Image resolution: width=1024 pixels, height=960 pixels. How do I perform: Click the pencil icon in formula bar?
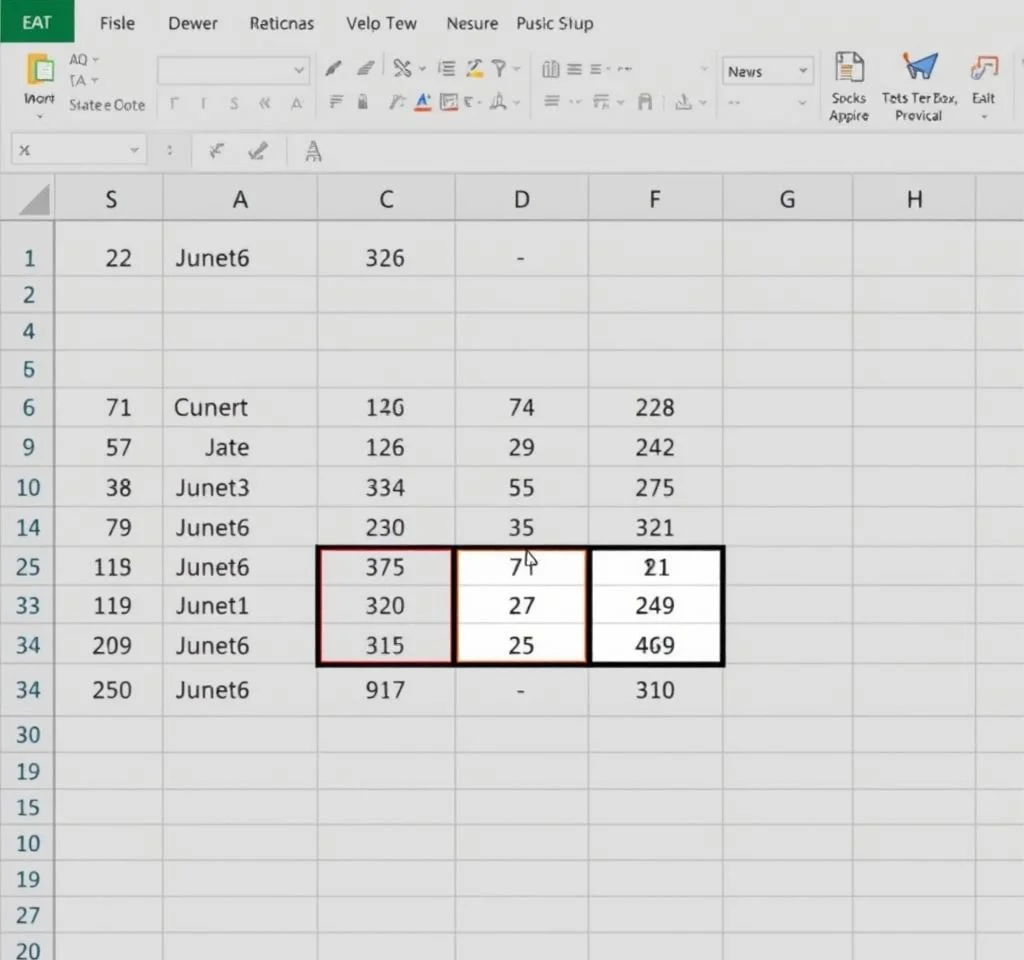coord(258,151)
